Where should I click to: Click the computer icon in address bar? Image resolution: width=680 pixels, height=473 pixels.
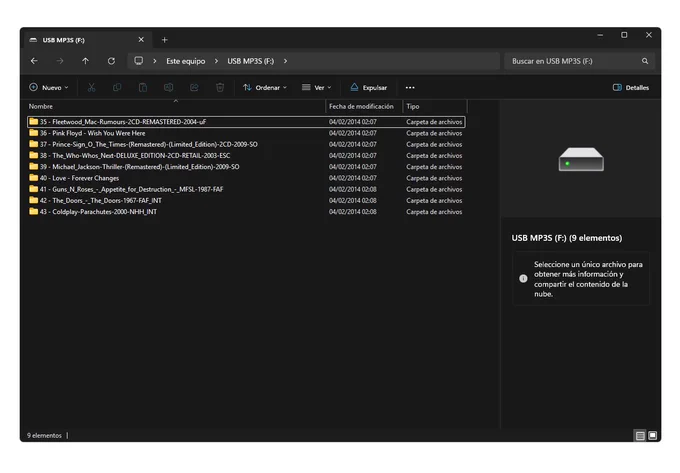(x=138, y=61)
